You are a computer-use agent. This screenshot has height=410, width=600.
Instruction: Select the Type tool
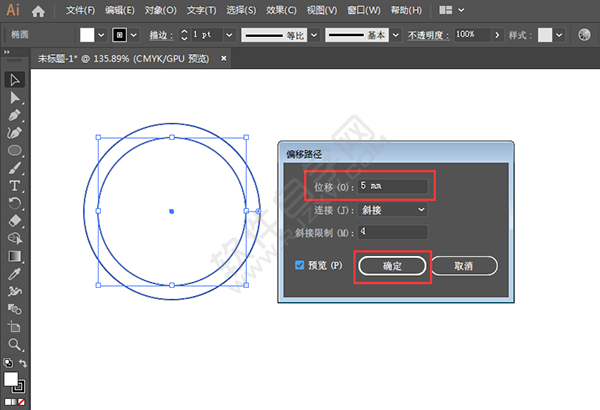15,186
